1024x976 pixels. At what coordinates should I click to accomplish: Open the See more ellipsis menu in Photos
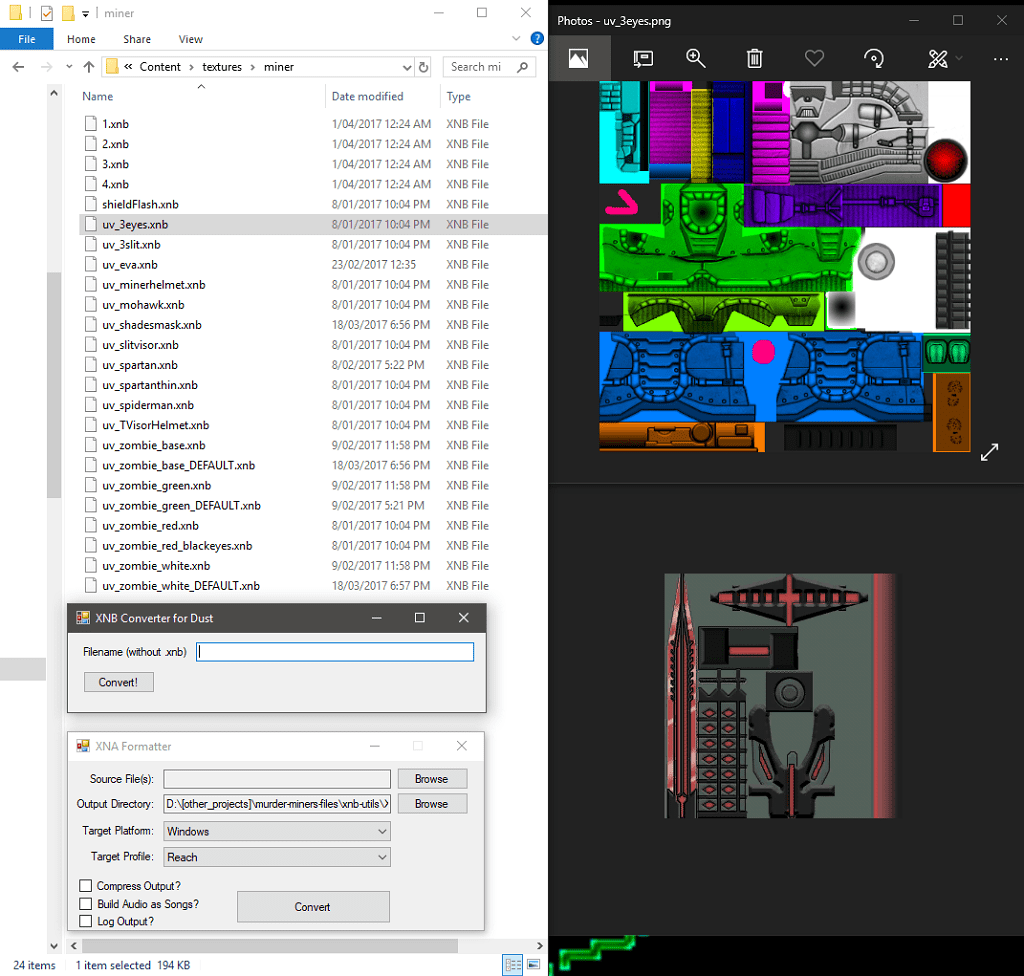coord(1000,59)
